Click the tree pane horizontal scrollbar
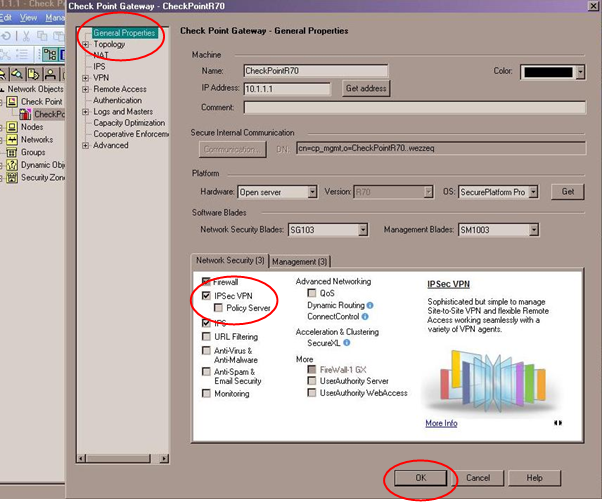 pos(123,458)
